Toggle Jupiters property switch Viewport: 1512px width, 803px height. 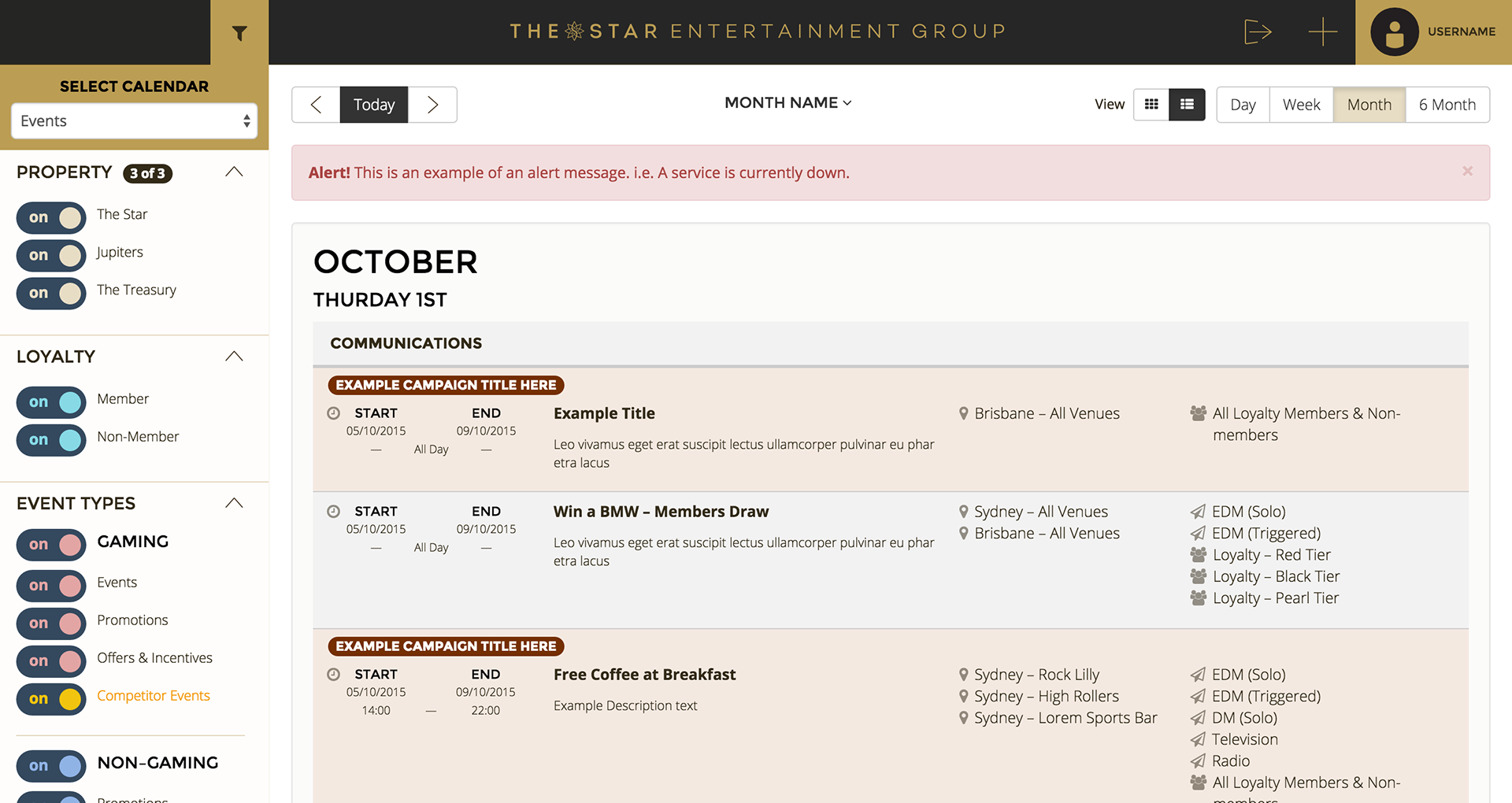pyautogui.click(x=51, y=255)
